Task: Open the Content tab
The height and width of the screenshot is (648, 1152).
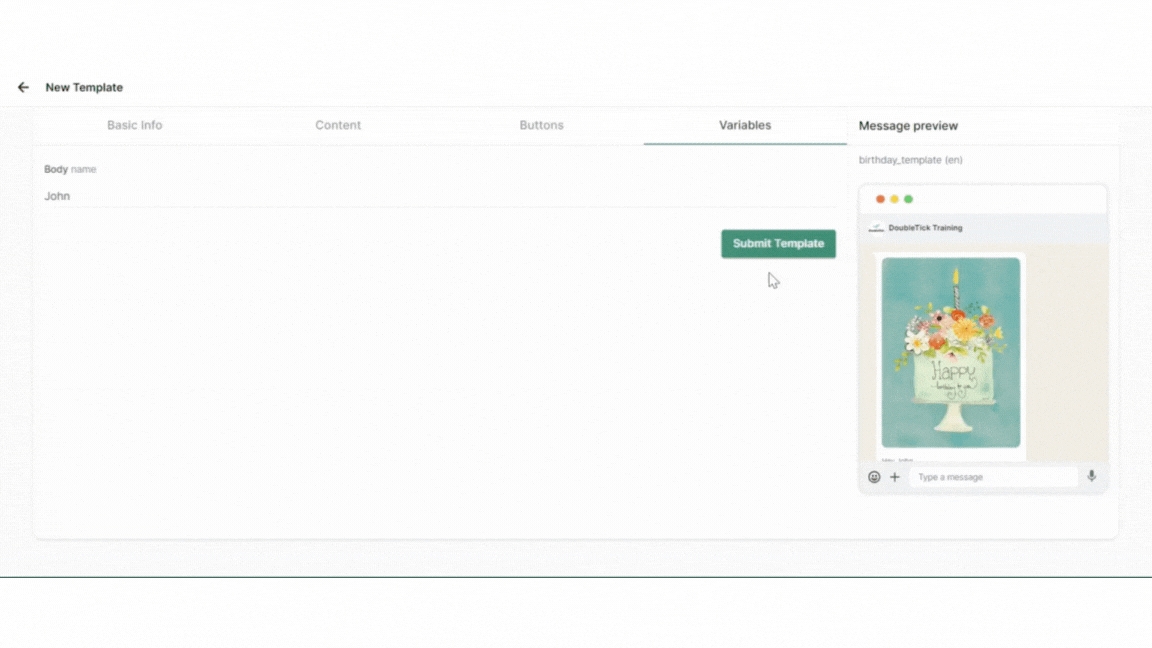Action: 338,125
